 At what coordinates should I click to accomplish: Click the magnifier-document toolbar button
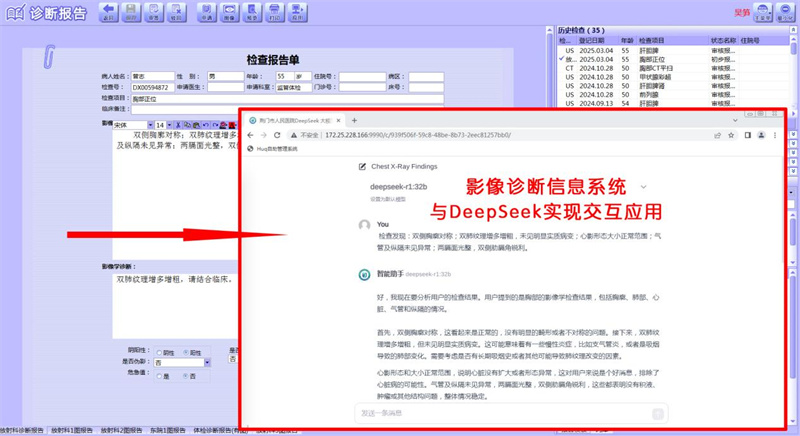pos(252,12)
